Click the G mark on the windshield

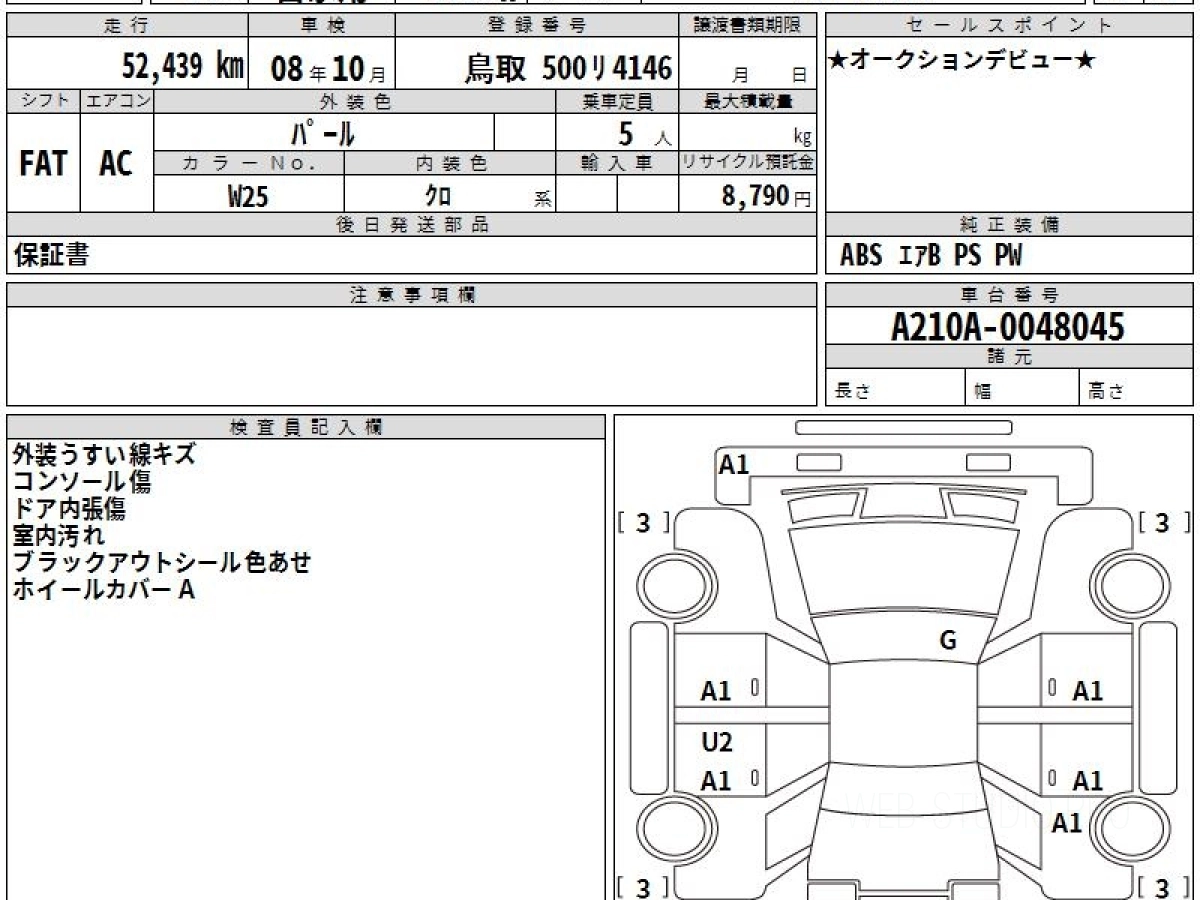948,641
